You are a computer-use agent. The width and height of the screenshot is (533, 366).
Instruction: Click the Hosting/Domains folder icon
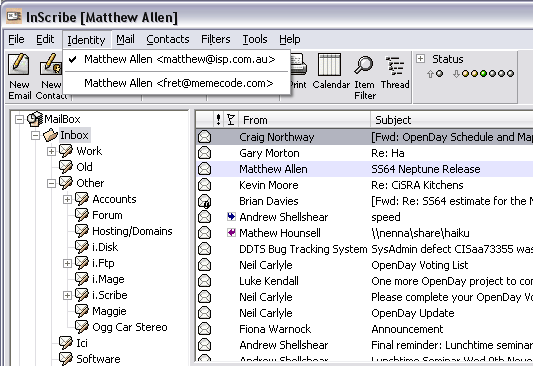[x=82, y=231]
